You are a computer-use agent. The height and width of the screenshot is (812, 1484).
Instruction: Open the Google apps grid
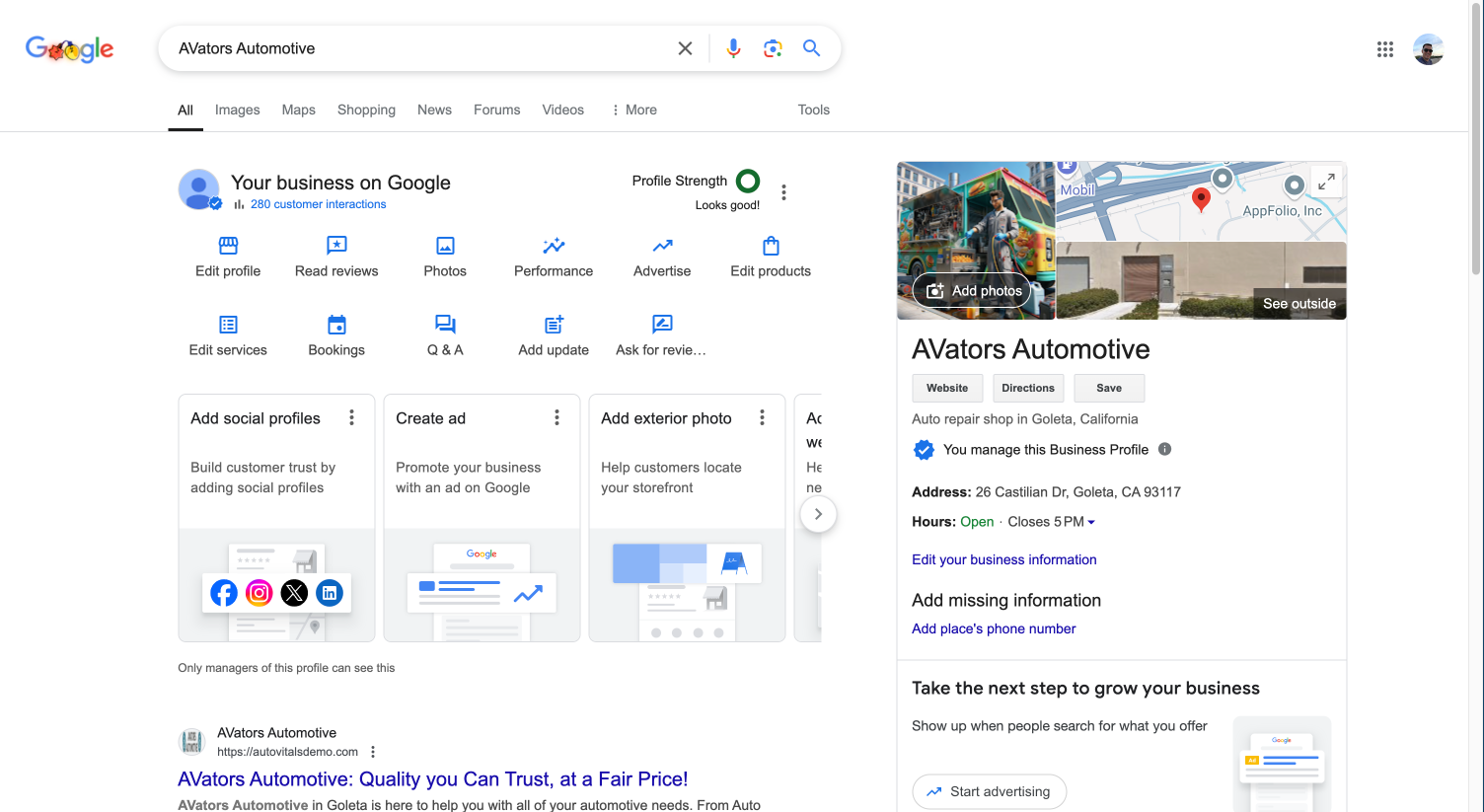pyautogui.click(x=1385, y=49)
